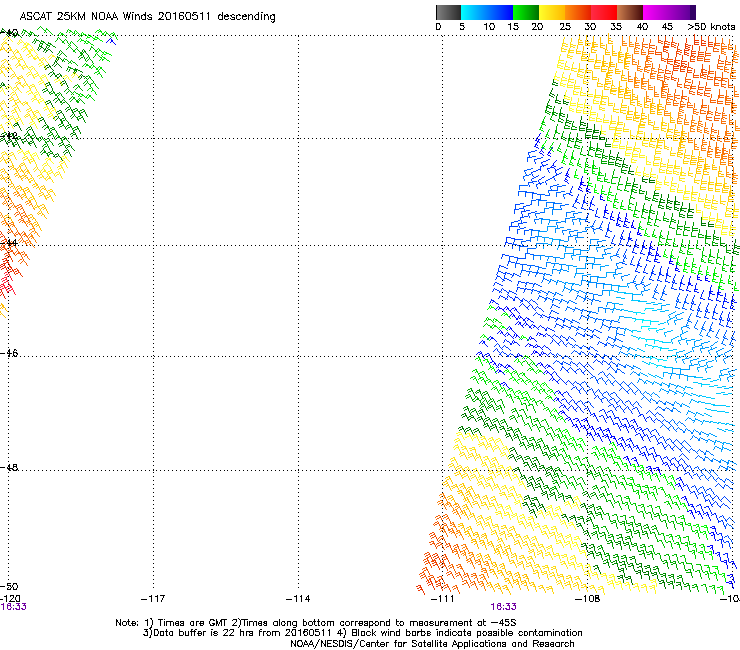Click the '-46' latitude axis label
Viewport: 740px width, 650px height.
click(9, 353)
